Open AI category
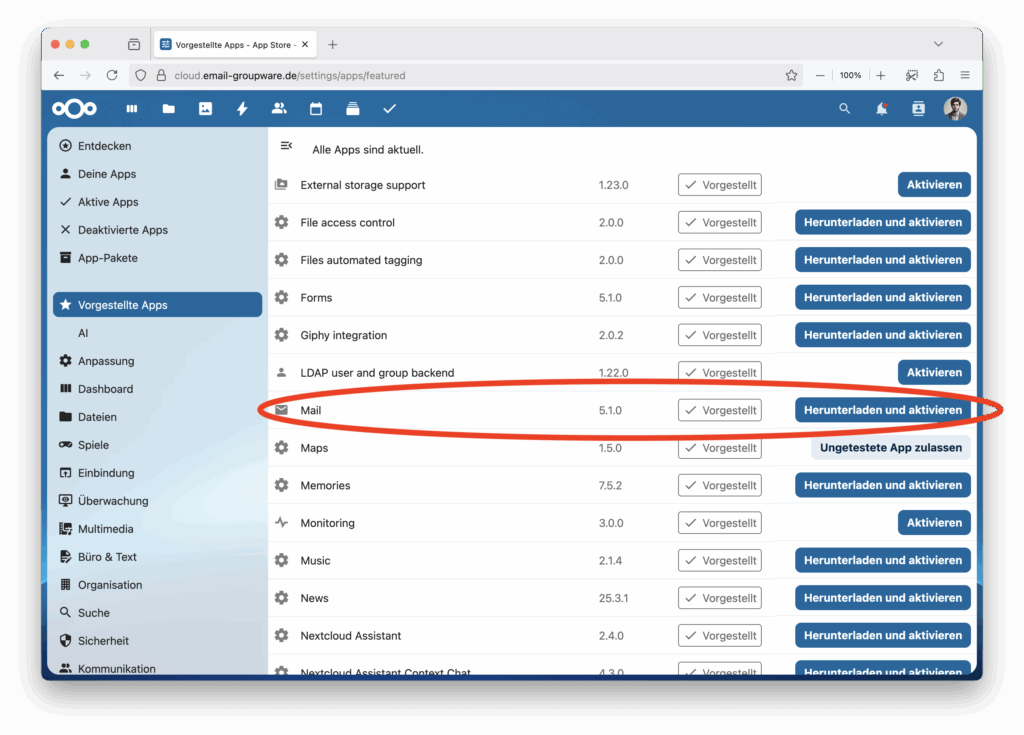Screen dimensions: 1024x735 point(157,333)
